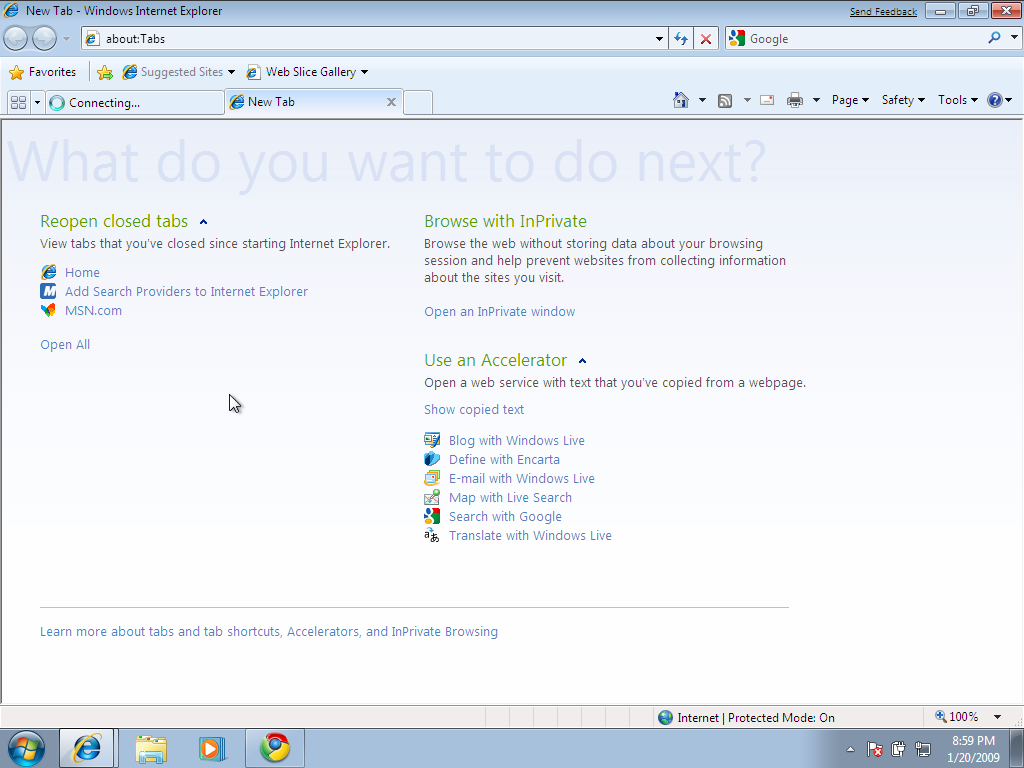Viewport: 1024px width, 768px height.
Task: Reopen the MSN.com closed tab
Action: (93, 310)
